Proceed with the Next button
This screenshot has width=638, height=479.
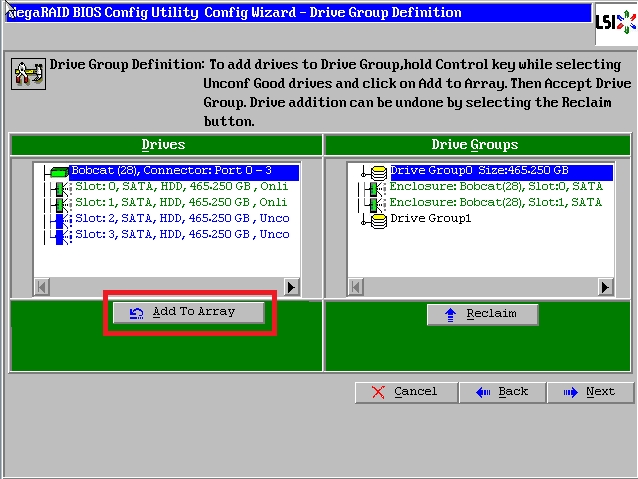pos(591,392)
